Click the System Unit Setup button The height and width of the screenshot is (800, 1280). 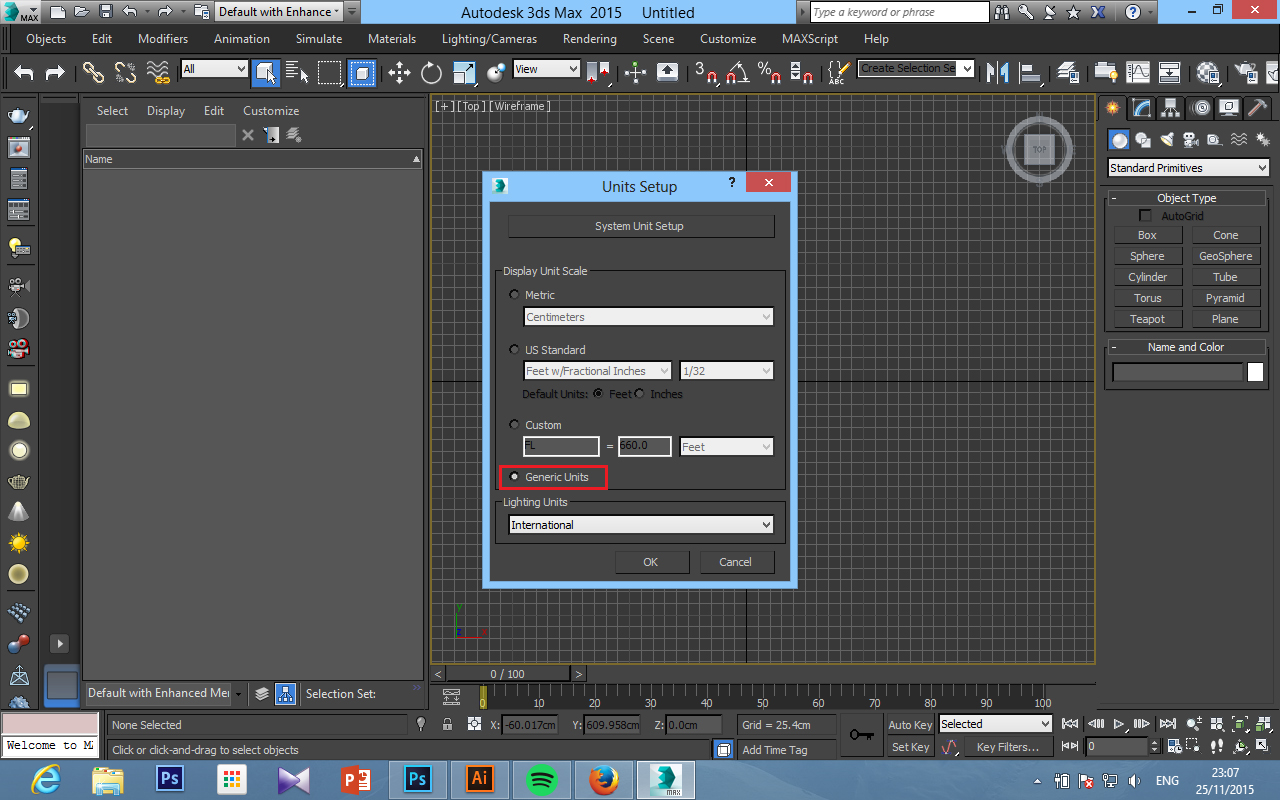pos(640,226)
